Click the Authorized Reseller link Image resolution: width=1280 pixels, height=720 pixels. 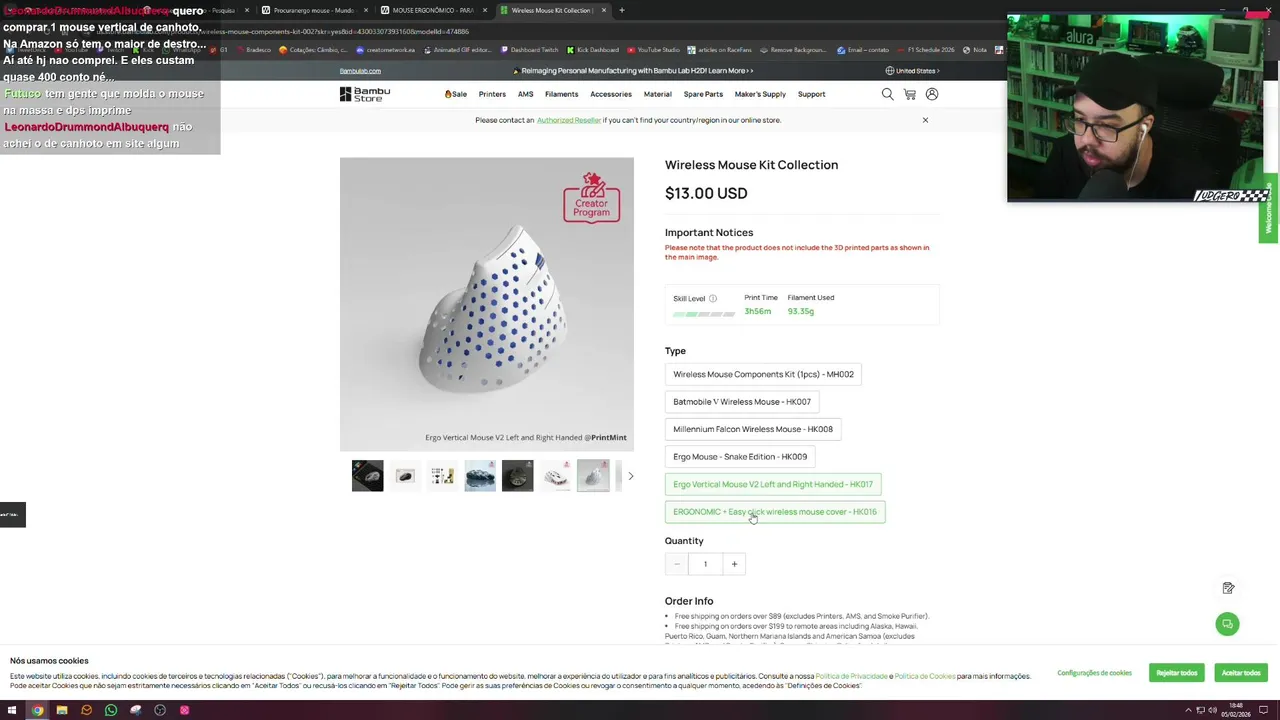point(569,120)
